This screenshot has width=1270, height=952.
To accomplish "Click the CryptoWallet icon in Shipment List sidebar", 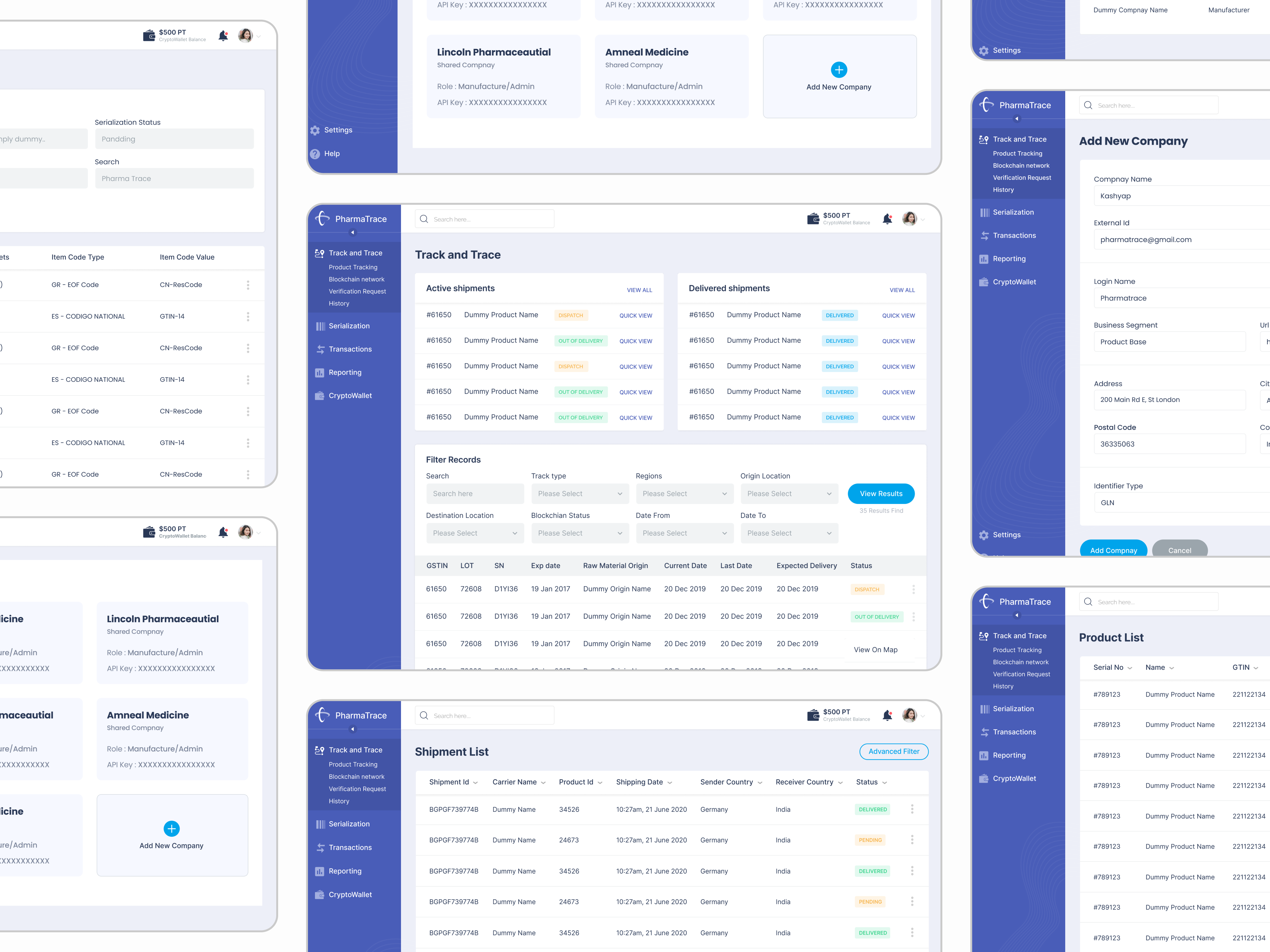I will 320,895.
